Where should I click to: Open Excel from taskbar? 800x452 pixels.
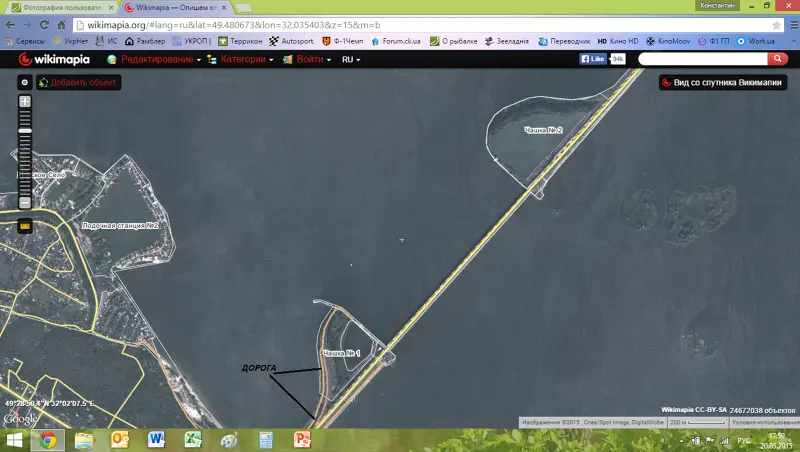pyautogui.click(x=193, y=440)
